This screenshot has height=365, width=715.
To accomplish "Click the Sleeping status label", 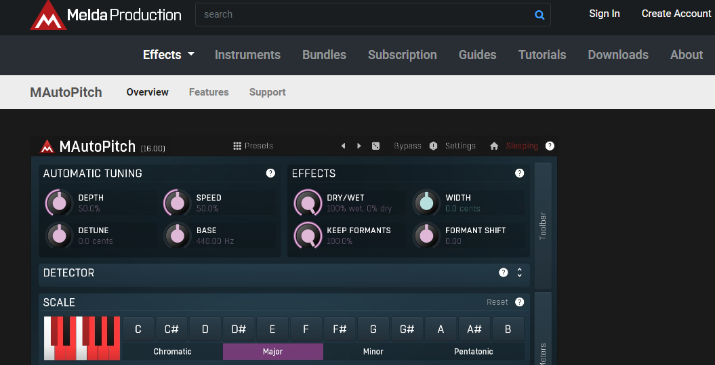I will pos(522,146).
